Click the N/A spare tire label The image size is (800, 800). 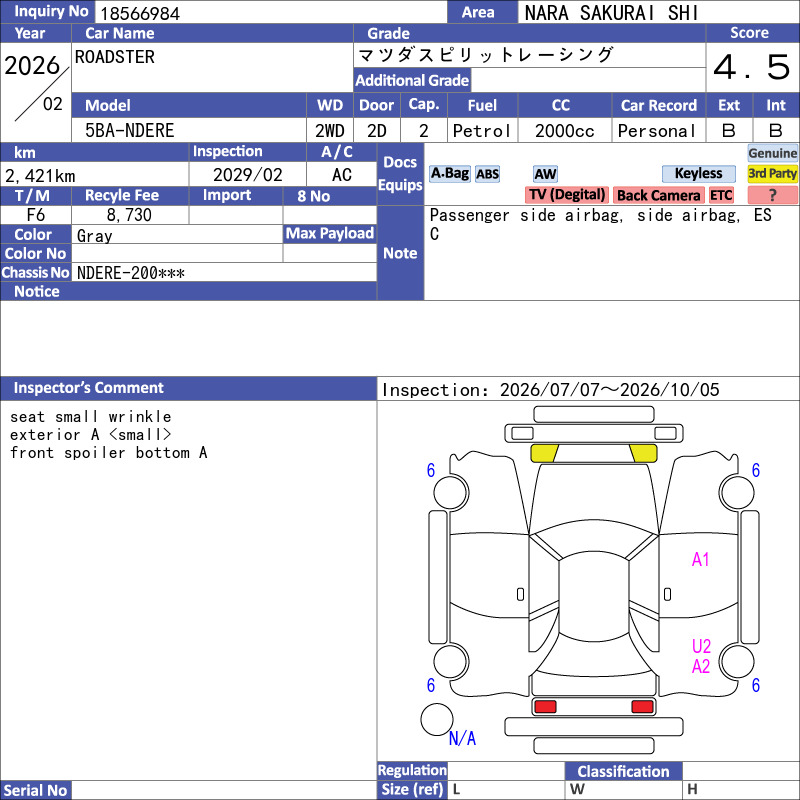tap(462, 738)
